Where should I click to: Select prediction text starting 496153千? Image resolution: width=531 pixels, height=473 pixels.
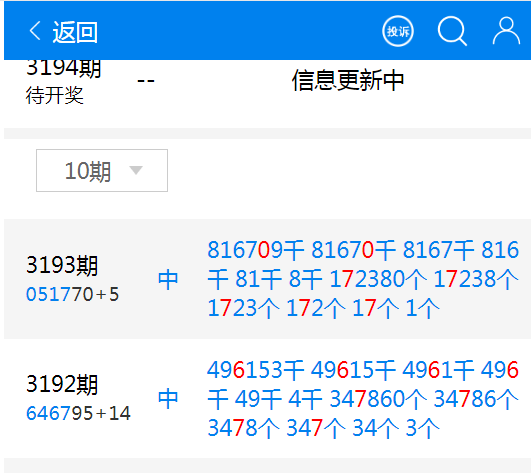point(363,399)
